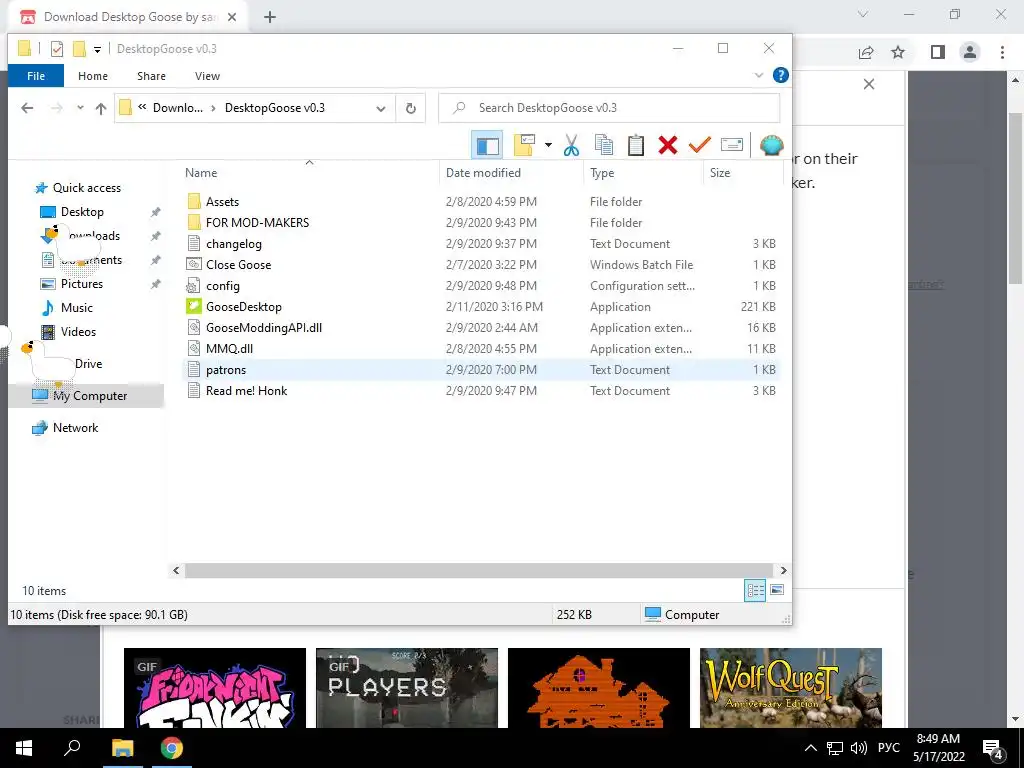
Task: Sort files by the Type column
Action: click(x=602, y=173)
